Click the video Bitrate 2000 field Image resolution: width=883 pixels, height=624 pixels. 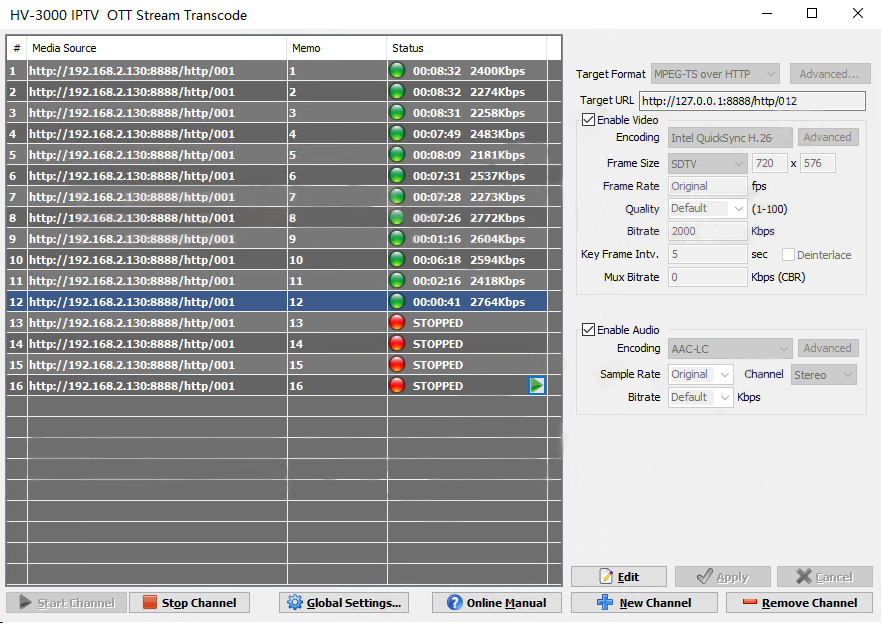coord(707,231)
